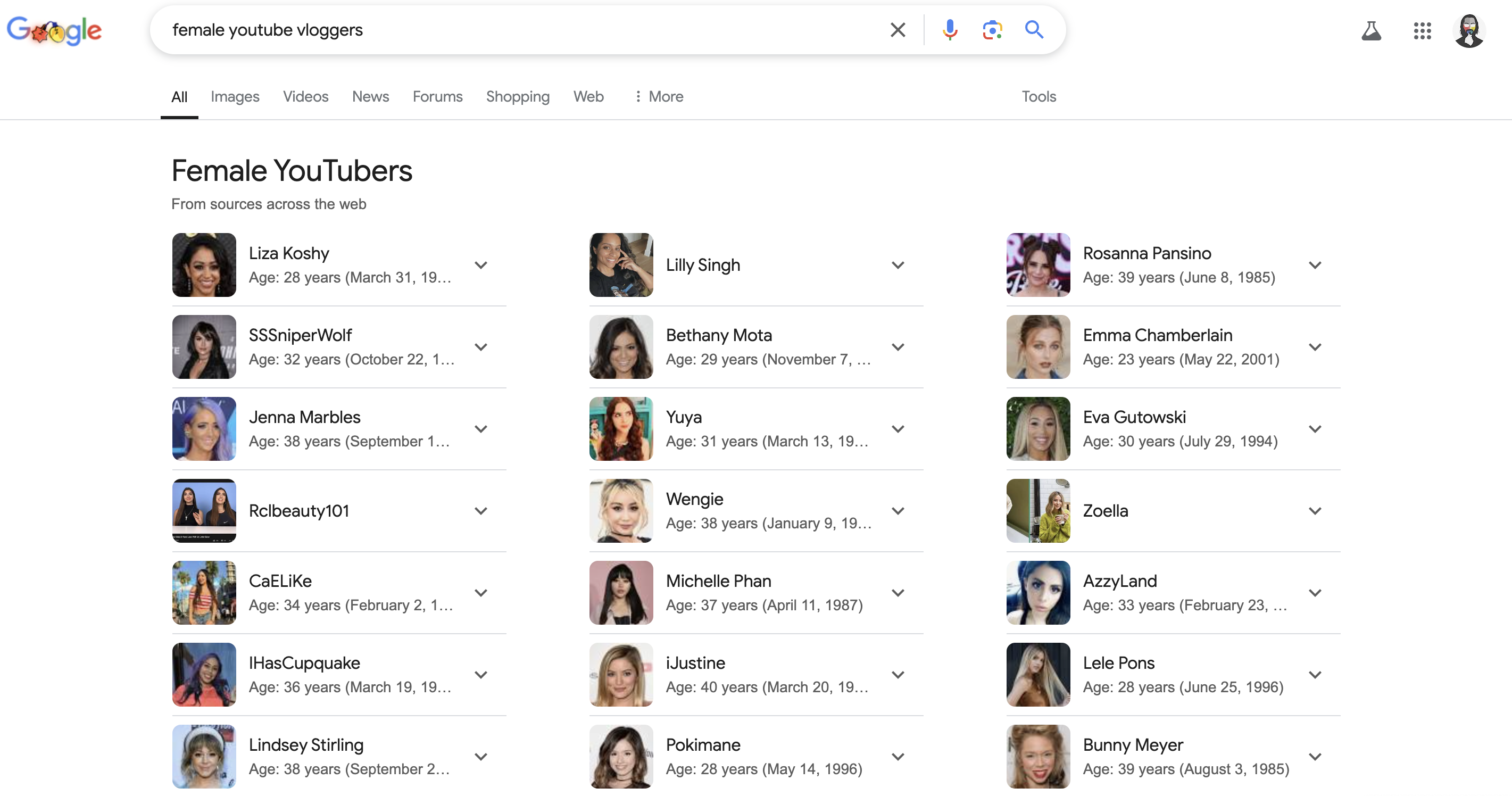Click the Pokimane name link
1512x796 pixels.
[x=703, y=744]
